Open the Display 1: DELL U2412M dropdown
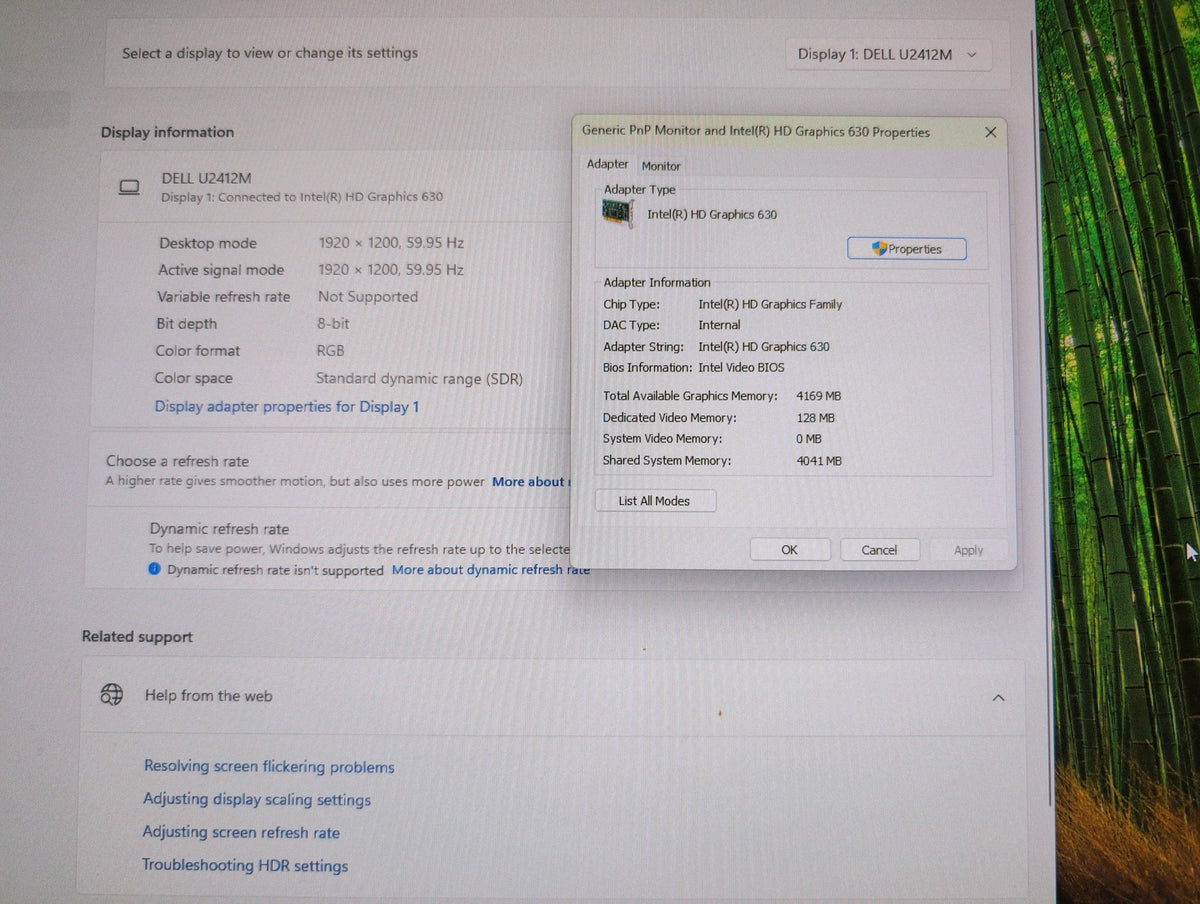Image resolution: width=1200 pixels, height=904 pixels. (889, 54)
